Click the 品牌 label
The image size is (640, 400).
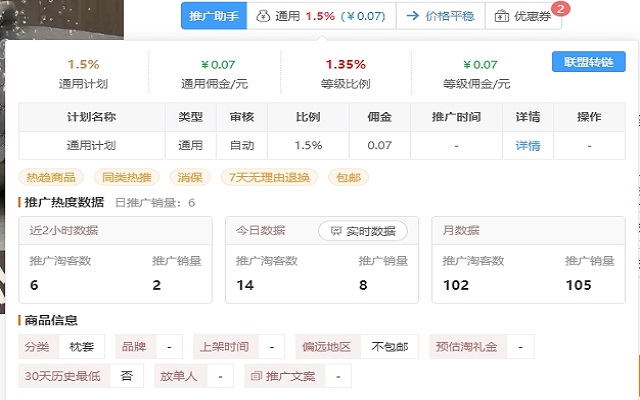134,347
